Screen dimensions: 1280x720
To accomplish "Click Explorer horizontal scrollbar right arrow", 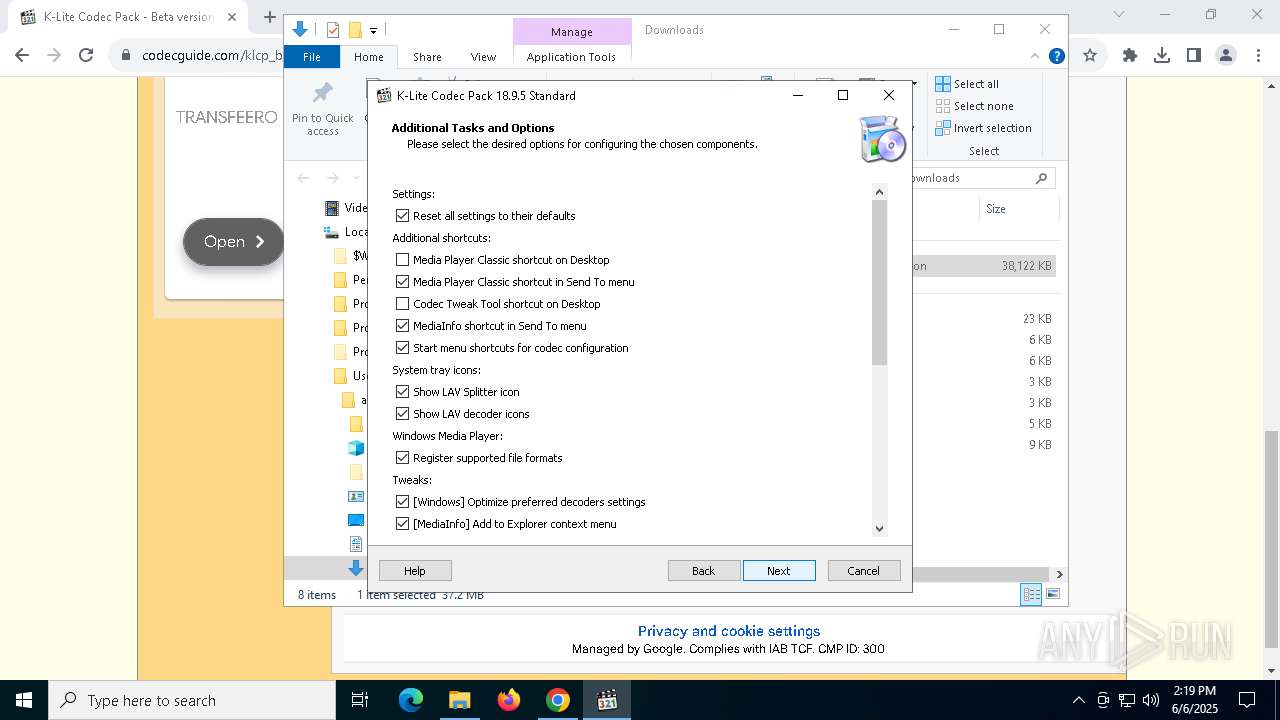I will (x=1059, y=574).
